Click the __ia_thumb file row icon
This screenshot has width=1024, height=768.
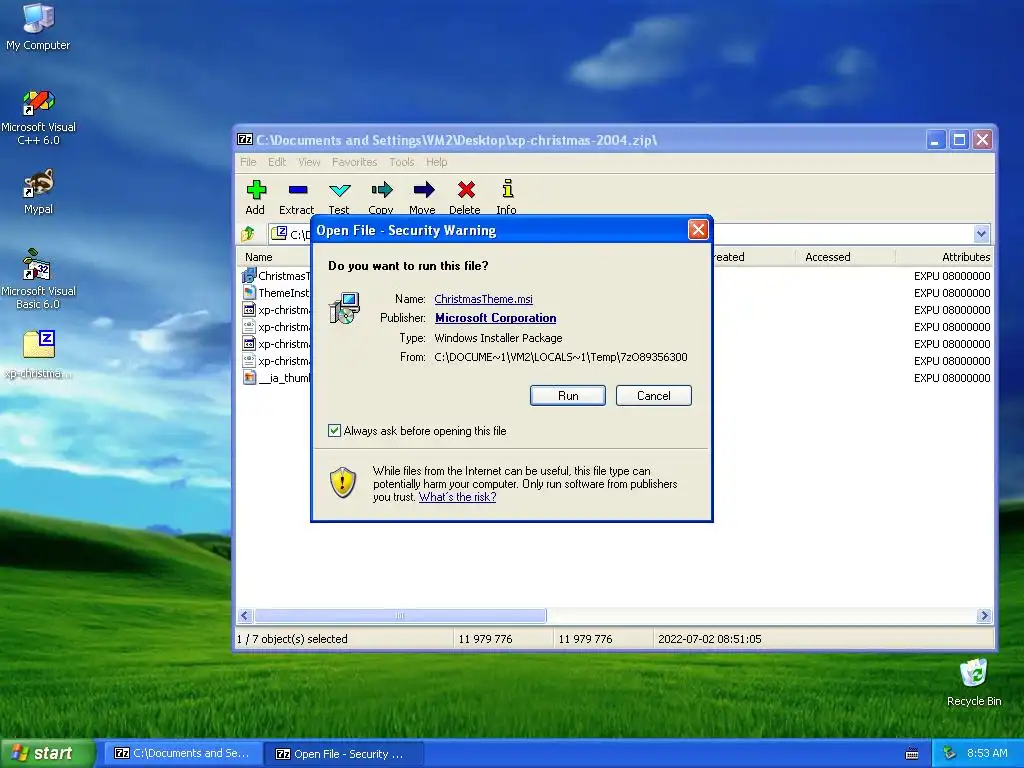coord(249,377)
